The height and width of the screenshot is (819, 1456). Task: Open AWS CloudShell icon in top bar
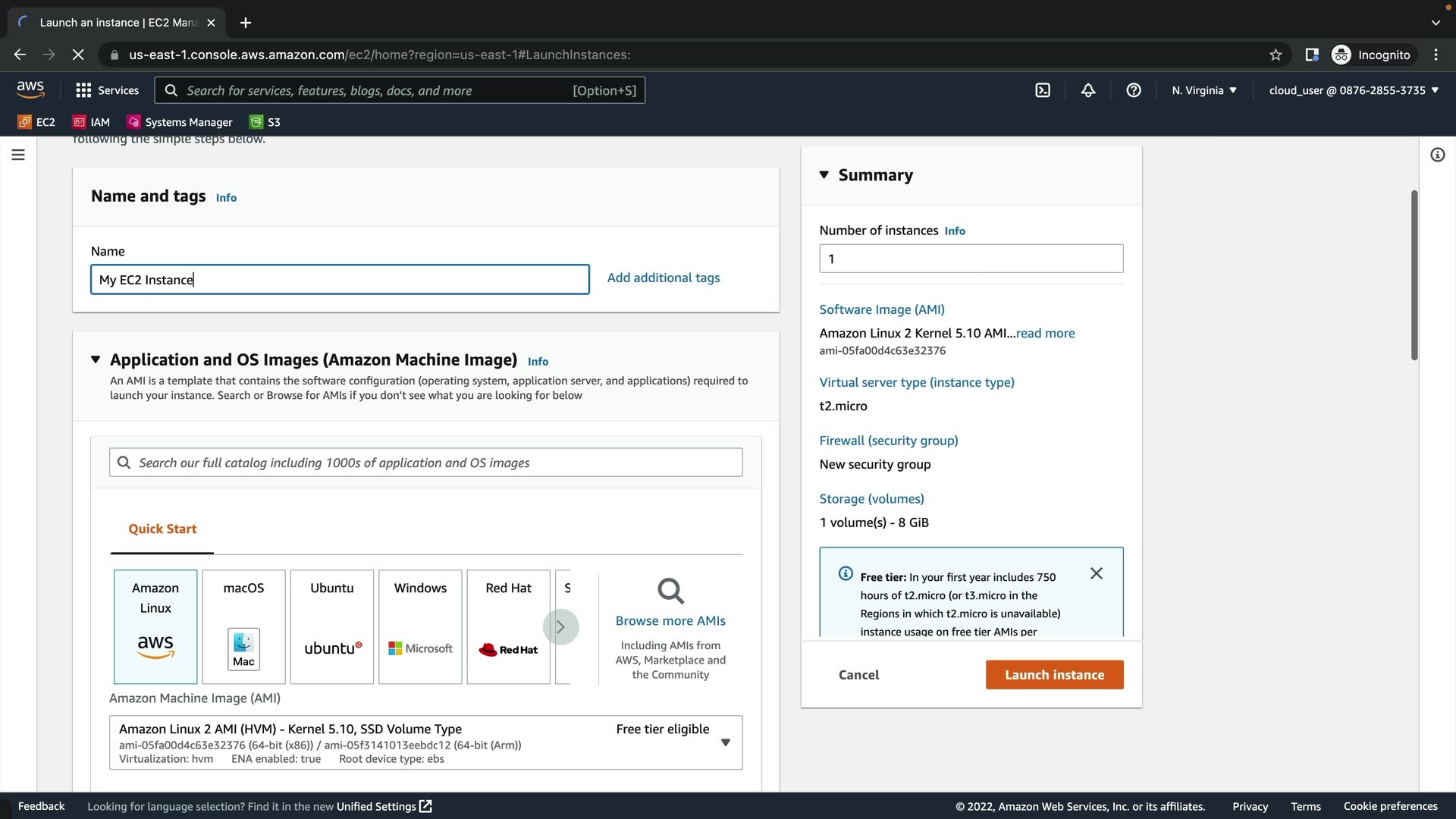click(1043, 90)
